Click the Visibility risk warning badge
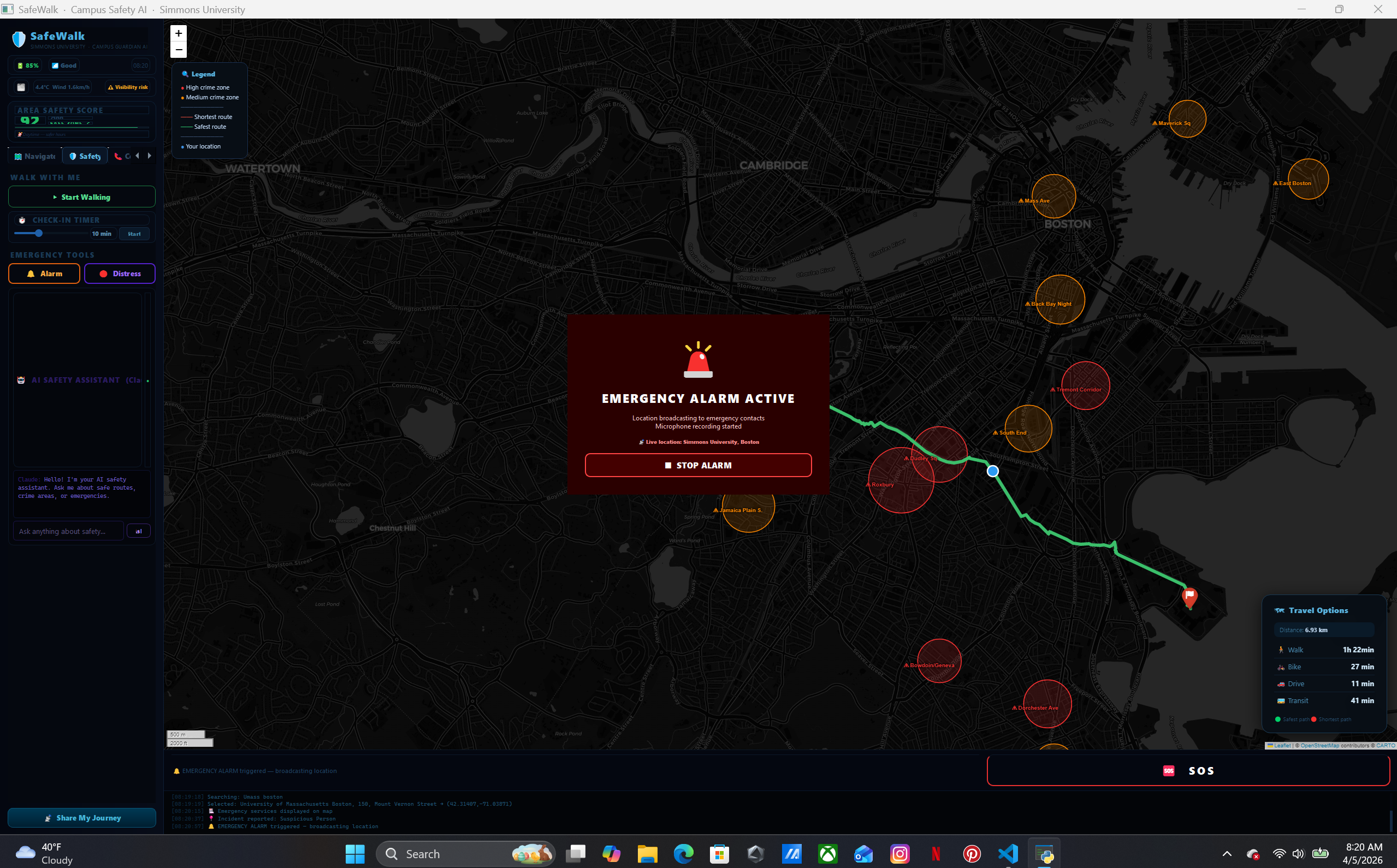Viewport: 1397px width, 868px height. pyautogui.click(x=128, y=87)
